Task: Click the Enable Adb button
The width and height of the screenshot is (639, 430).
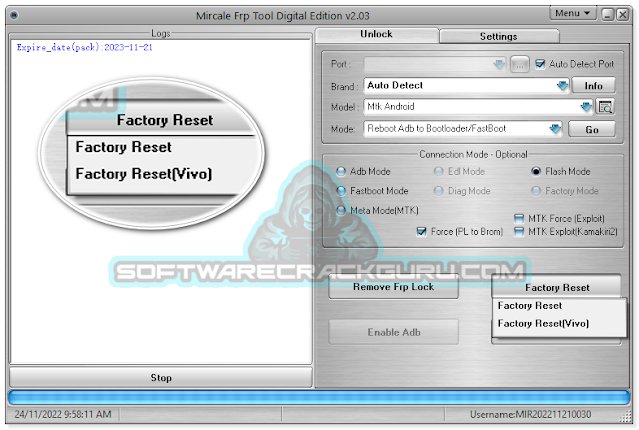Action: 394,332
